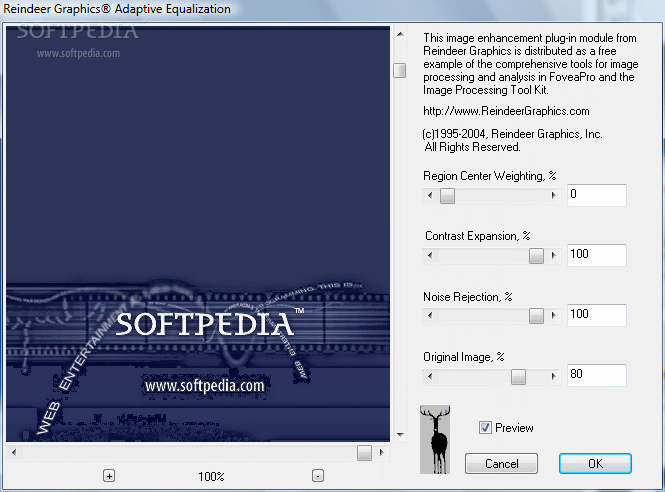This screenshot has height=492, width=665.
Task: Click the Contrast Expansion value field
Action: pyautogui.click(x=597, y=255)
